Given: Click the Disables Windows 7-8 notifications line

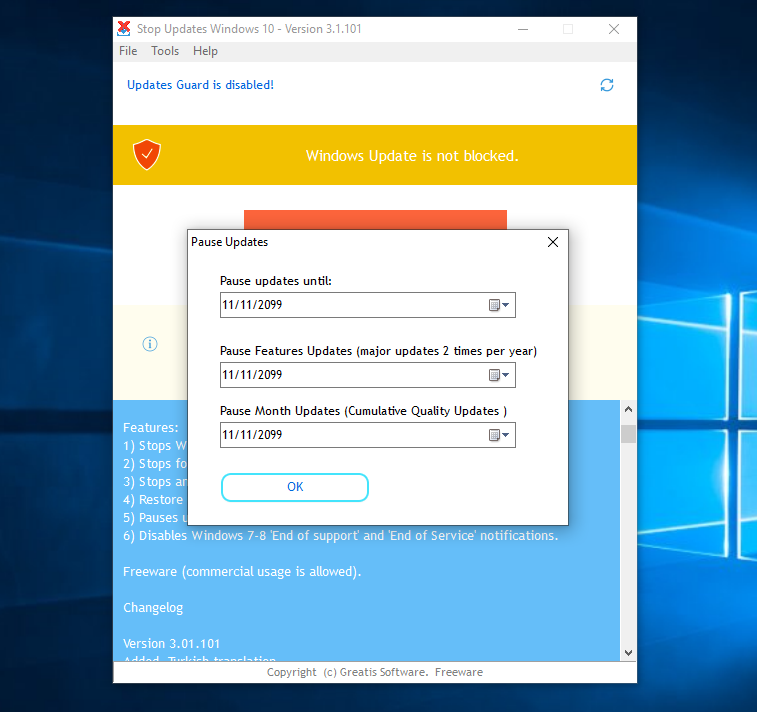Looking at the screenshot, I should 340,536.
